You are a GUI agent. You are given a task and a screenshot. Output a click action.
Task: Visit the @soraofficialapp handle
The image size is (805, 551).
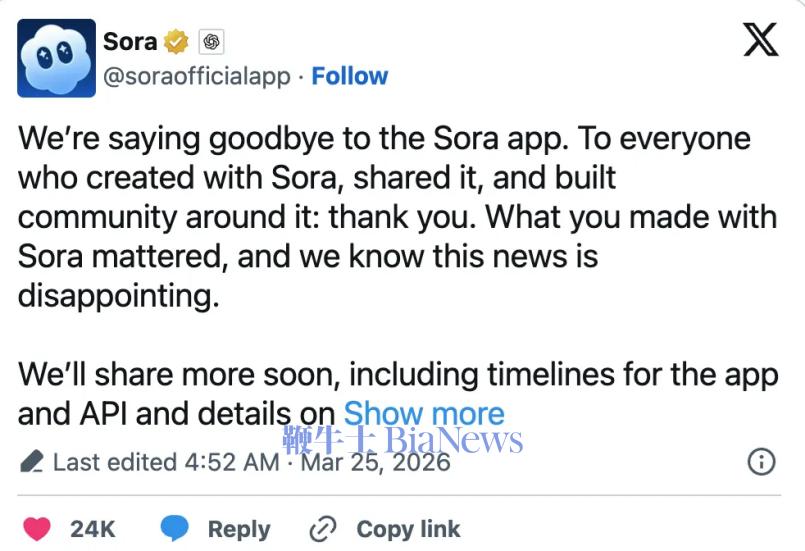(197, 76)
